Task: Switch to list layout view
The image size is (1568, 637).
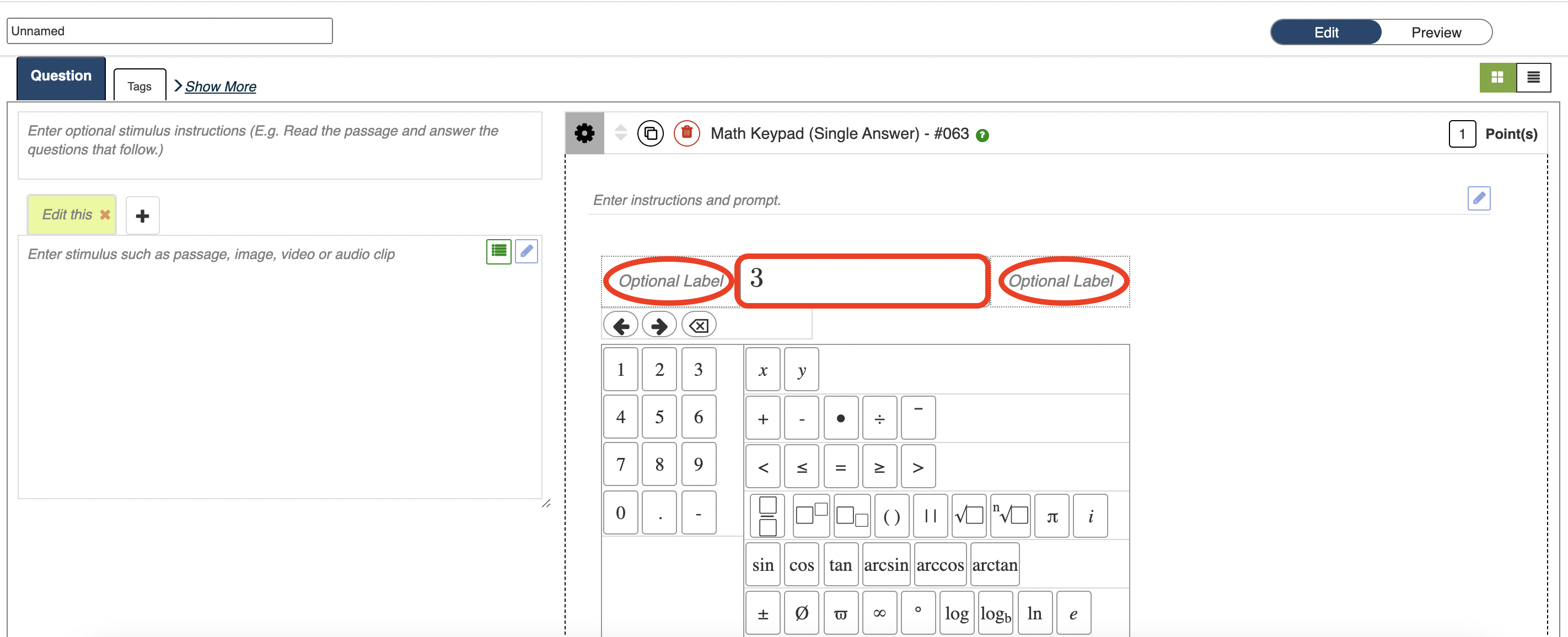Action: [x=1533, y=77]
